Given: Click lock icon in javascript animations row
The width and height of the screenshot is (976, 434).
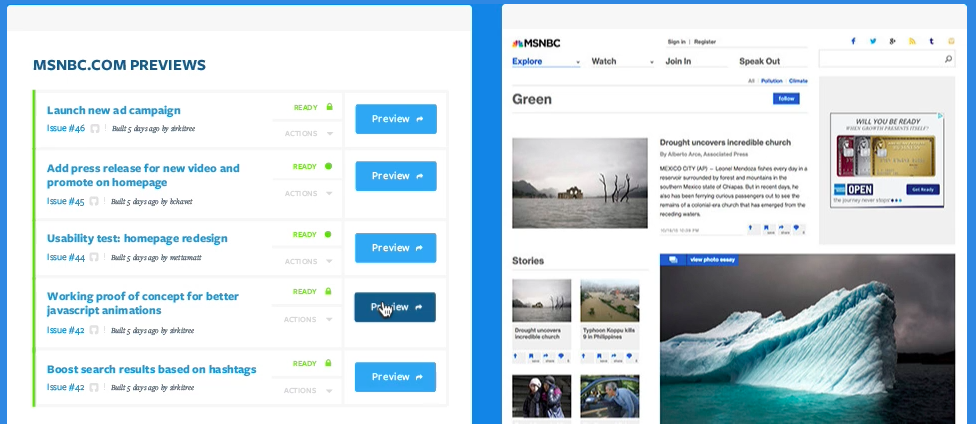Looking at the screenshot, I should [328, 291].
